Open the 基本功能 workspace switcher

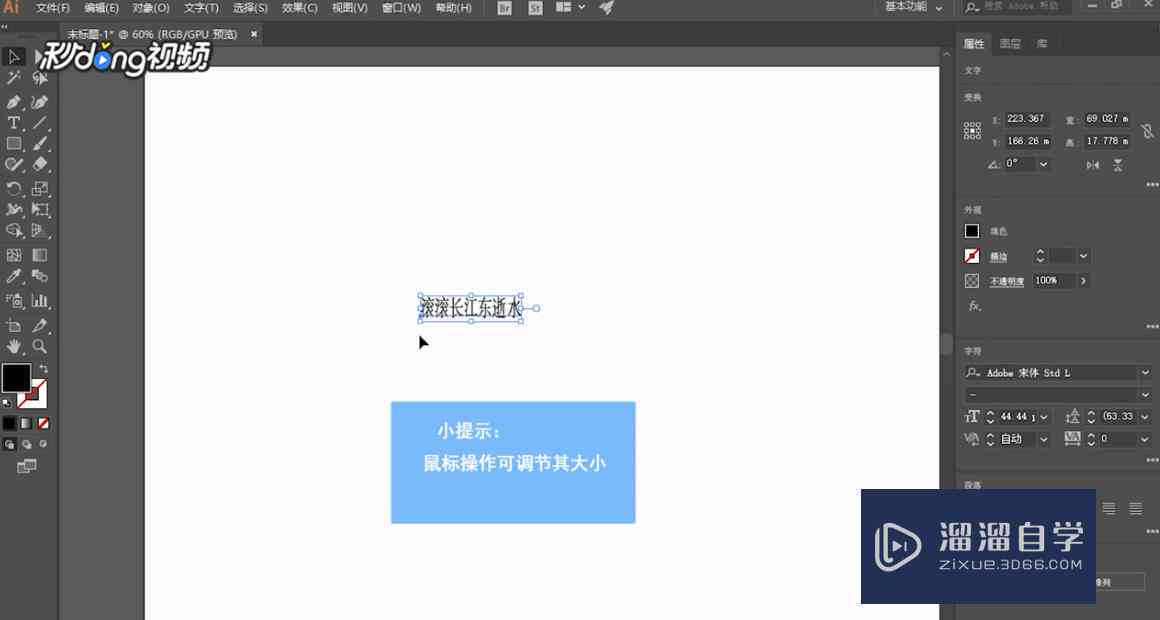[914, 7]
